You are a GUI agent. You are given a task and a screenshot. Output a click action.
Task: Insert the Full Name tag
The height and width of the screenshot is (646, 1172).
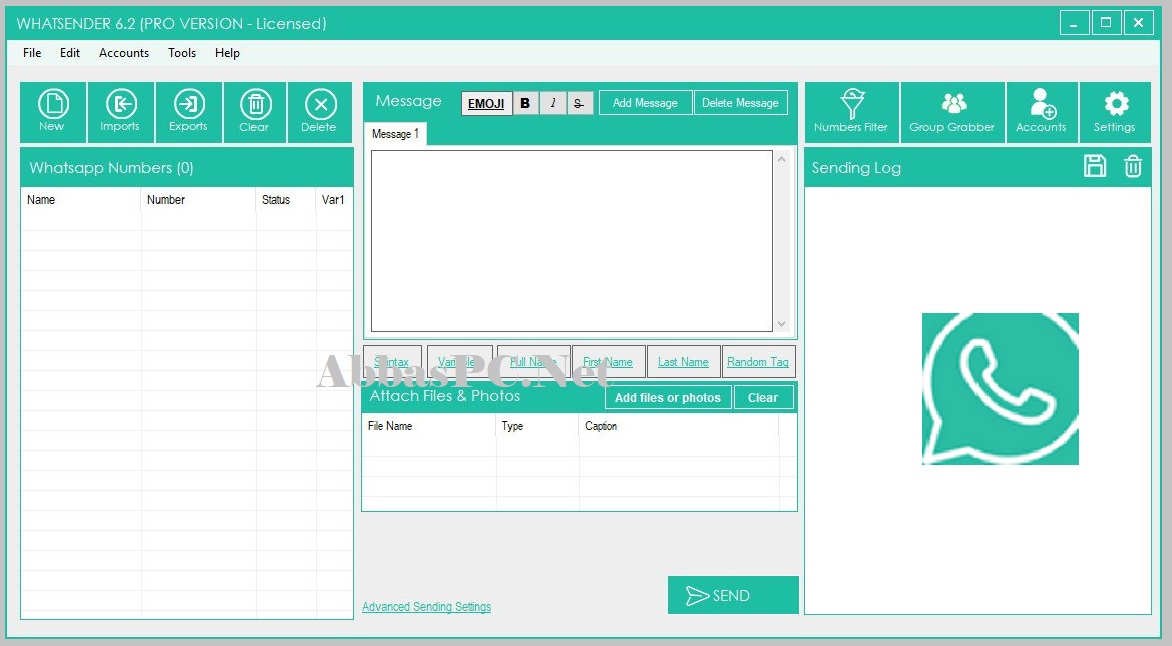[x=533, y=362]
